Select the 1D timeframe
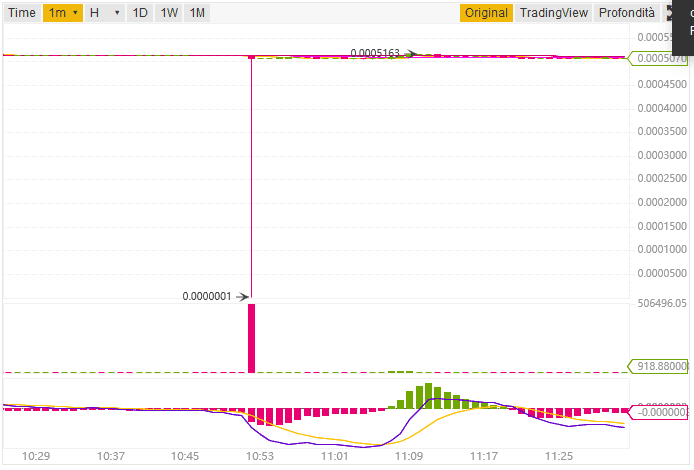Image resolution: width=694 pixels, height=470 pixels. (141, 13)
